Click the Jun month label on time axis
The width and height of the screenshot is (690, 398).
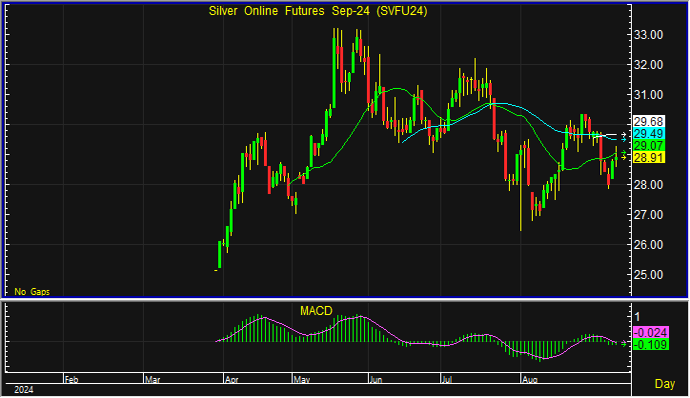(x=376, y=380)
